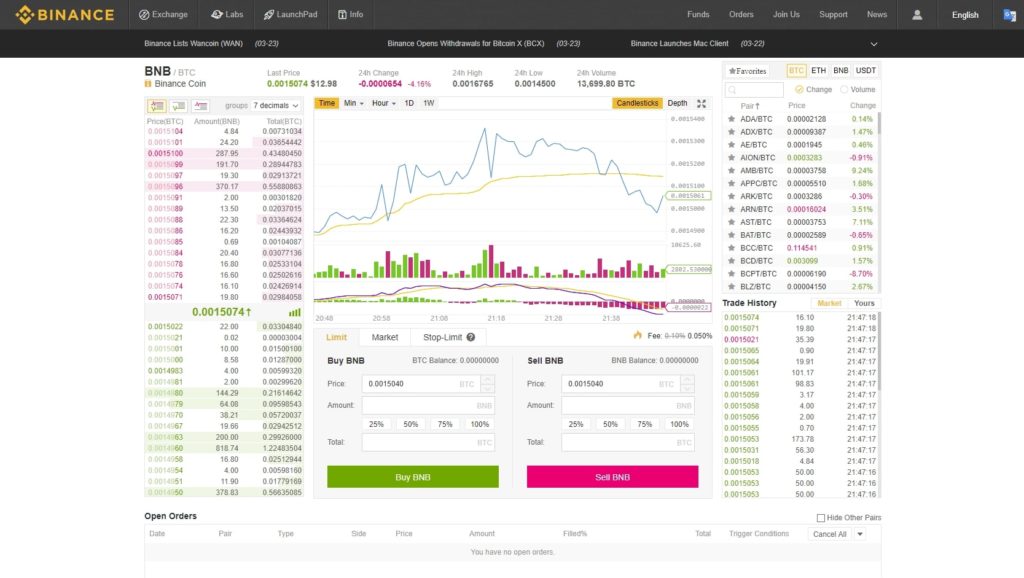This screenshot has height=578, width=1024.
Task: Click the Buy BNB Amount input field
Action: pyautogui.click(x=428, y=406)
